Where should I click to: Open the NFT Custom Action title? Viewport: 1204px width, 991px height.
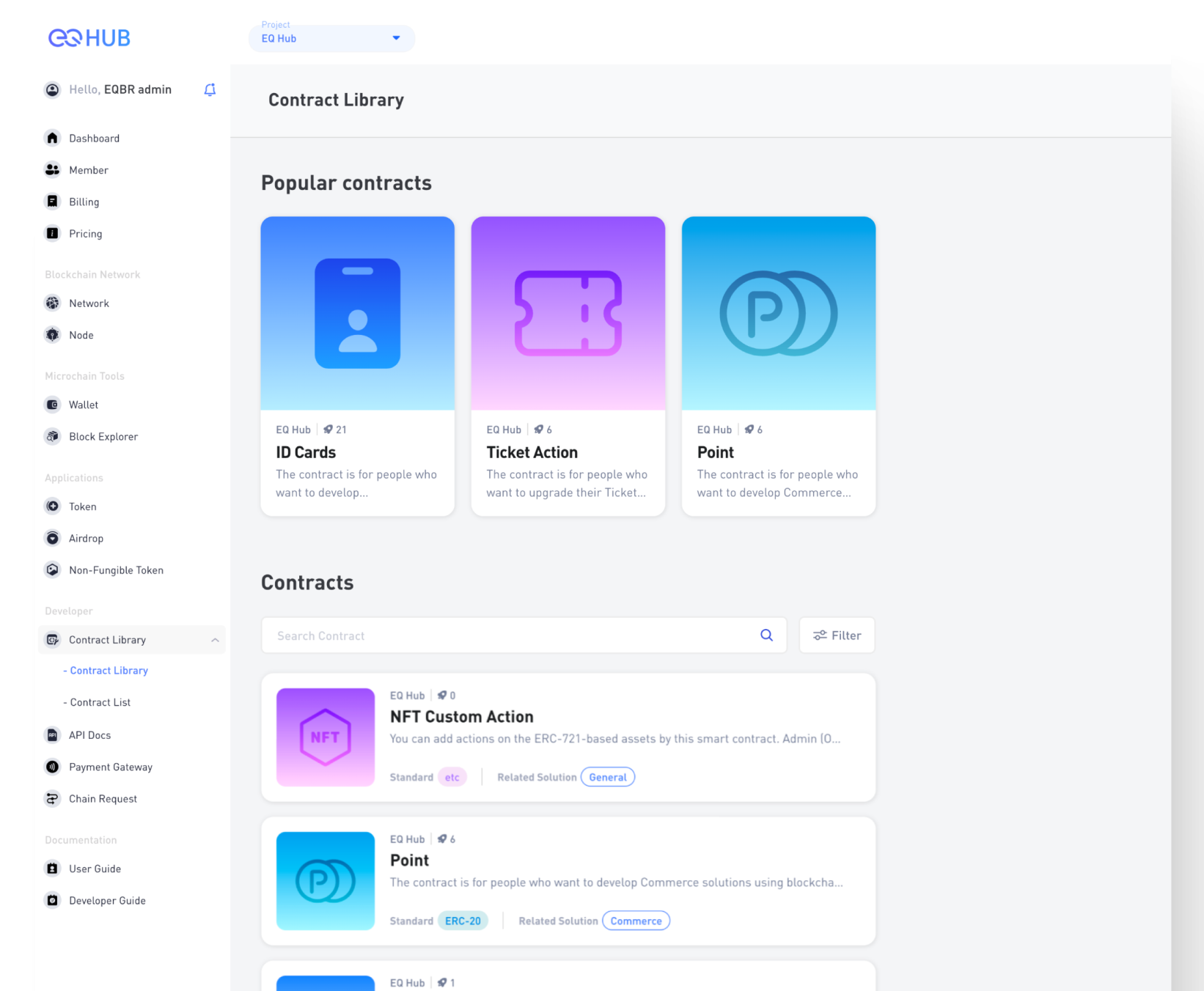[x=462, y=717]
